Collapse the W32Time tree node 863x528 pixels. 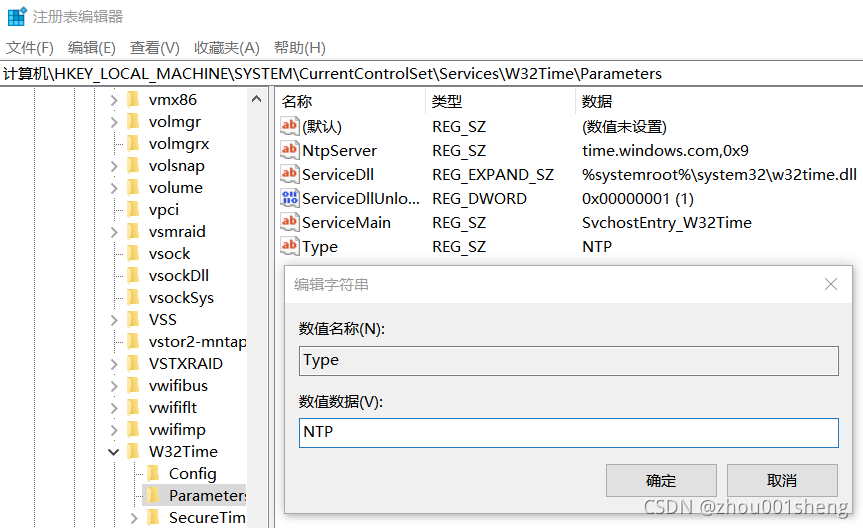113,452
